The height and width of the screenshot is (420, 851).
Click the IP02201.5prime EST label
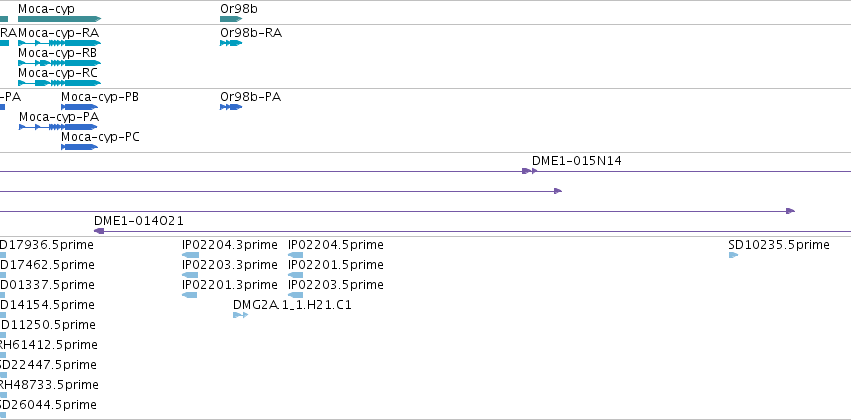point(335,265)
